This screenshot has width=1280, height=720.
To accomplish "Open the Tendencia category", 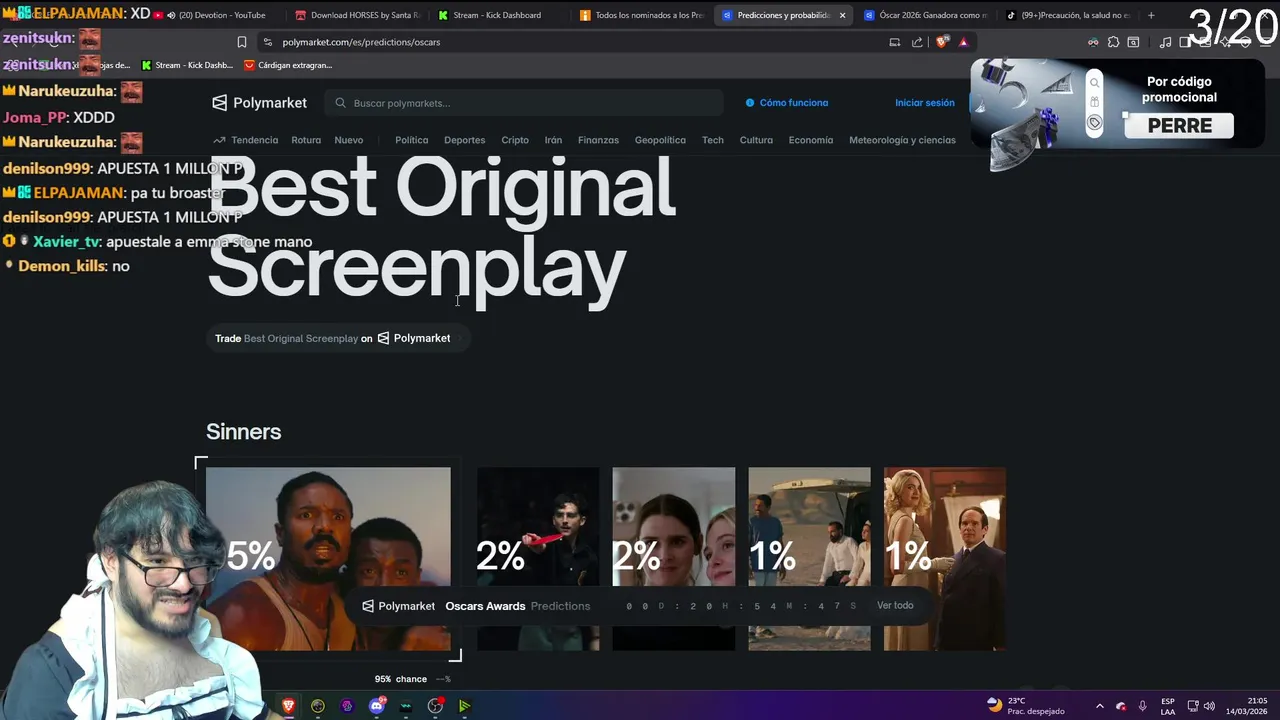I will [x=245, y=140].
